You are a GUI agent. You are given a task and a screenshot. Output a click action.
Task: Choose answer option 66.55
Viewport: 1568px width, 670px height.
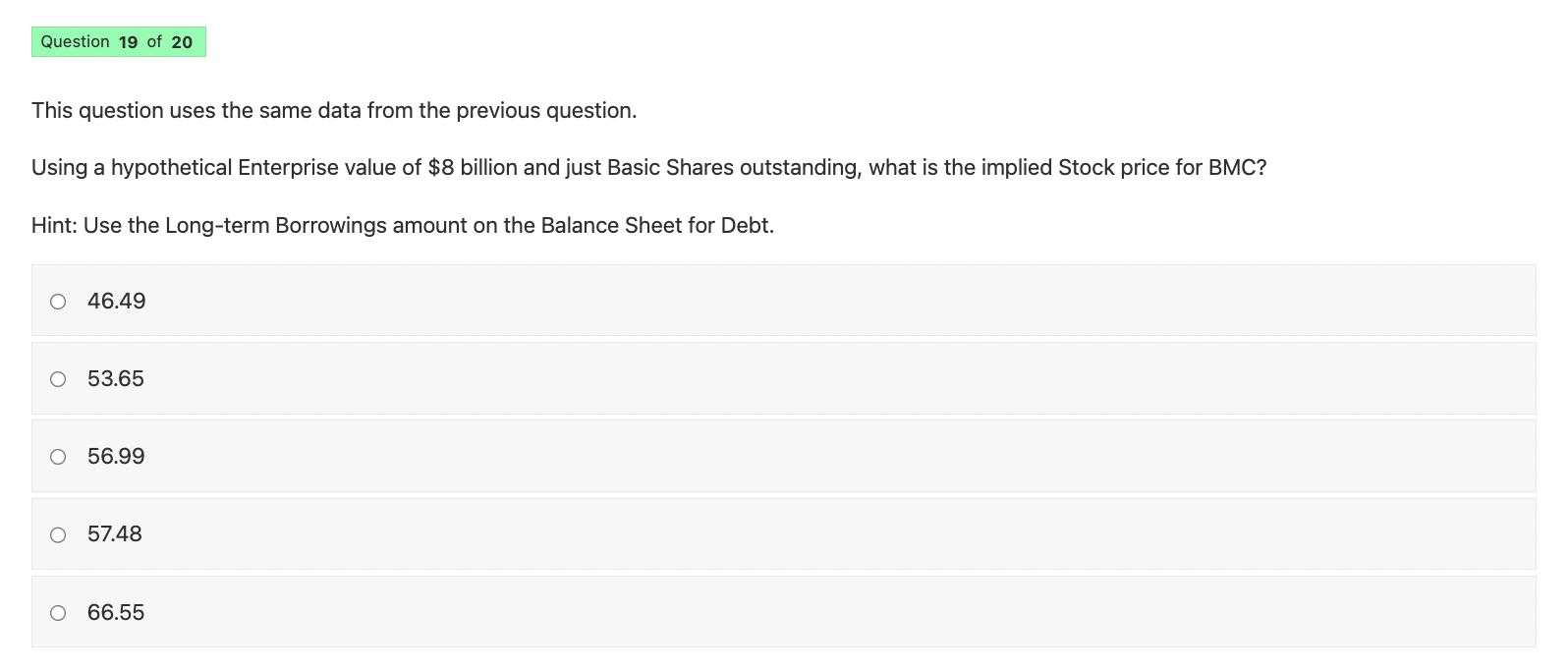(115, 611)
